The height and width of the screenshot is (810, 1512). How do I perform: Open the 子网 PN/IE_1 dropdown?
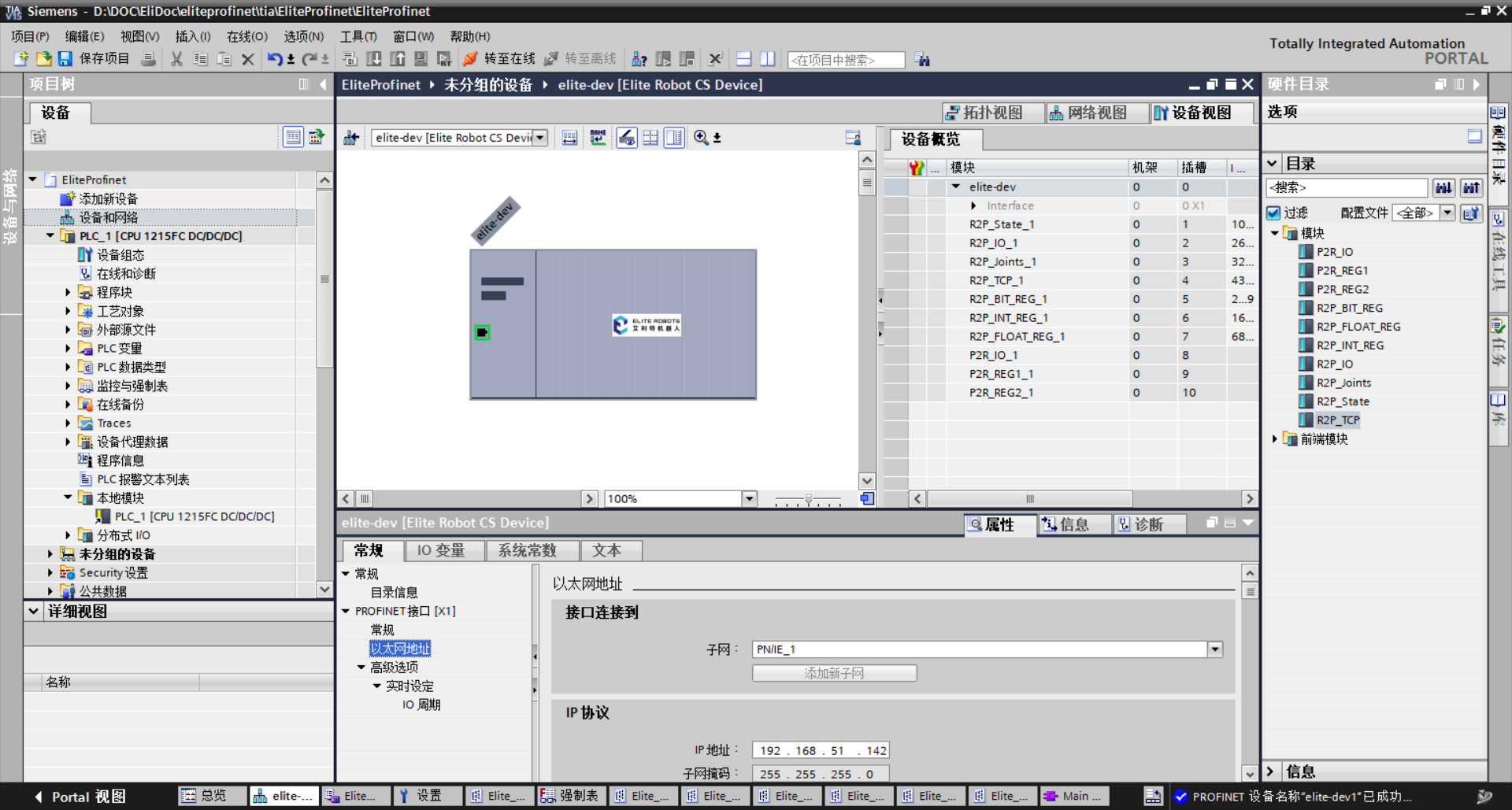[x=1215, y=649]
